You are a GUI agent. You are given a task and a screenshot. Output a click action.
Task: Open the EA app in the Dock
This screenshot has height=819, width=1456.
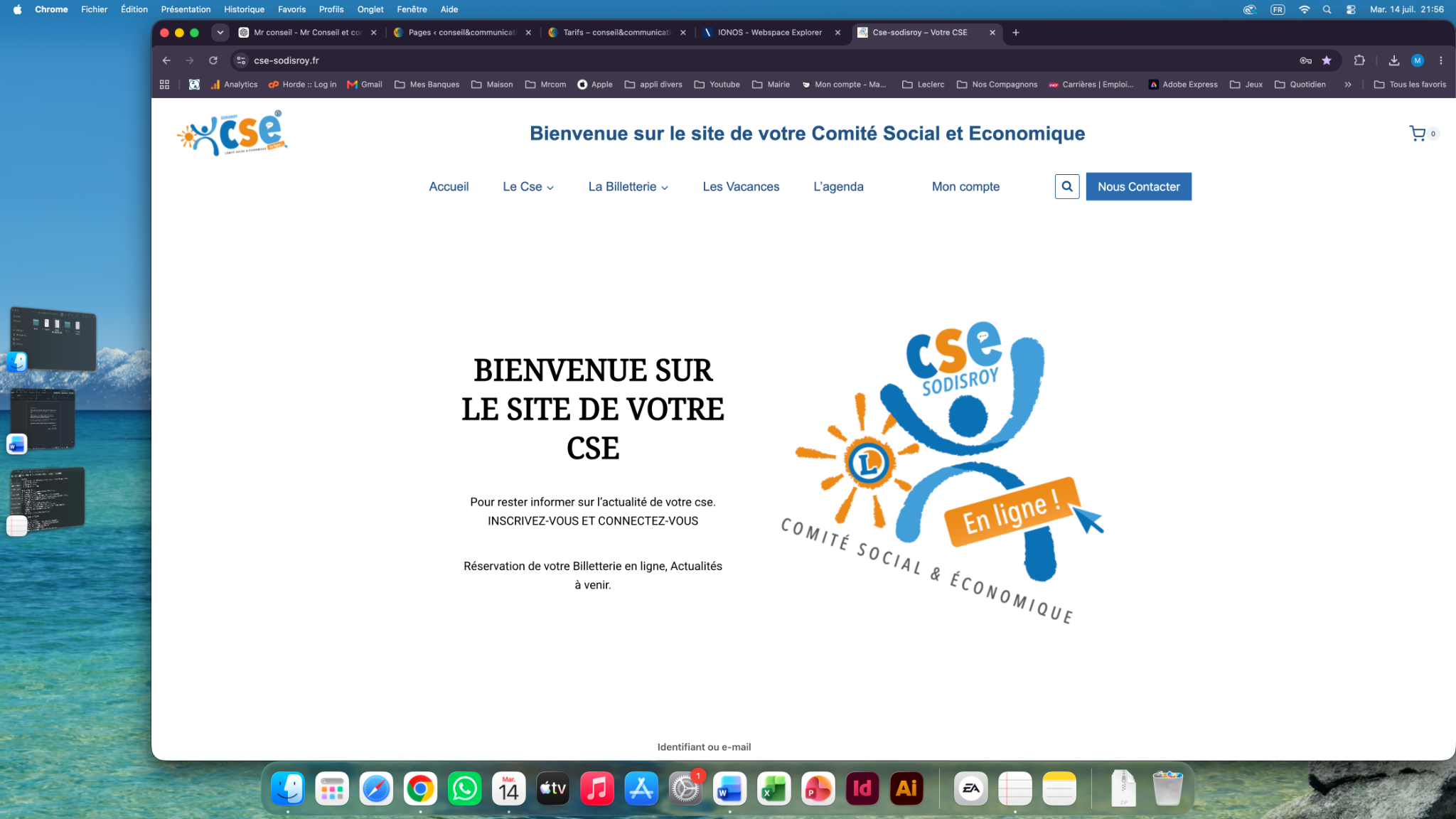pos(971,788)
